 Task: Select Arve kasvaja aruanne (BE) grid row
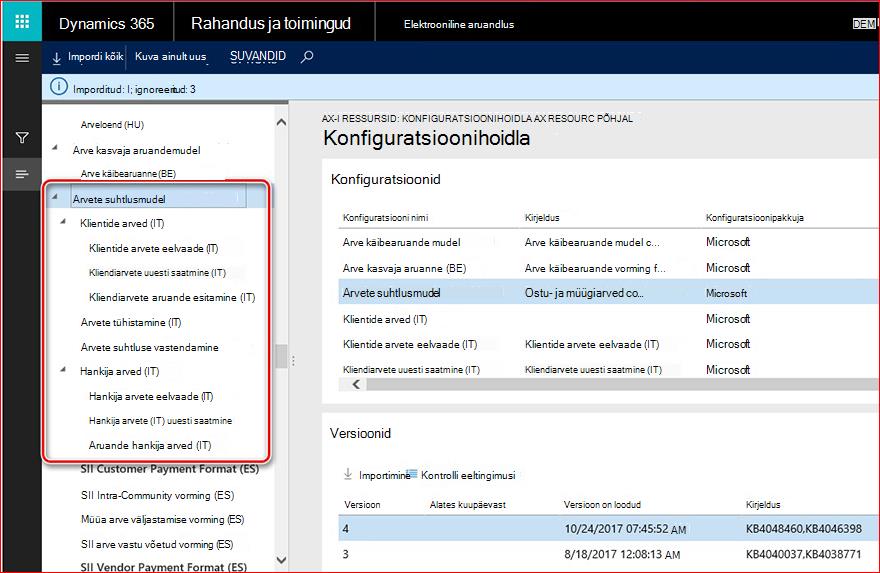[x=608, y=268]
